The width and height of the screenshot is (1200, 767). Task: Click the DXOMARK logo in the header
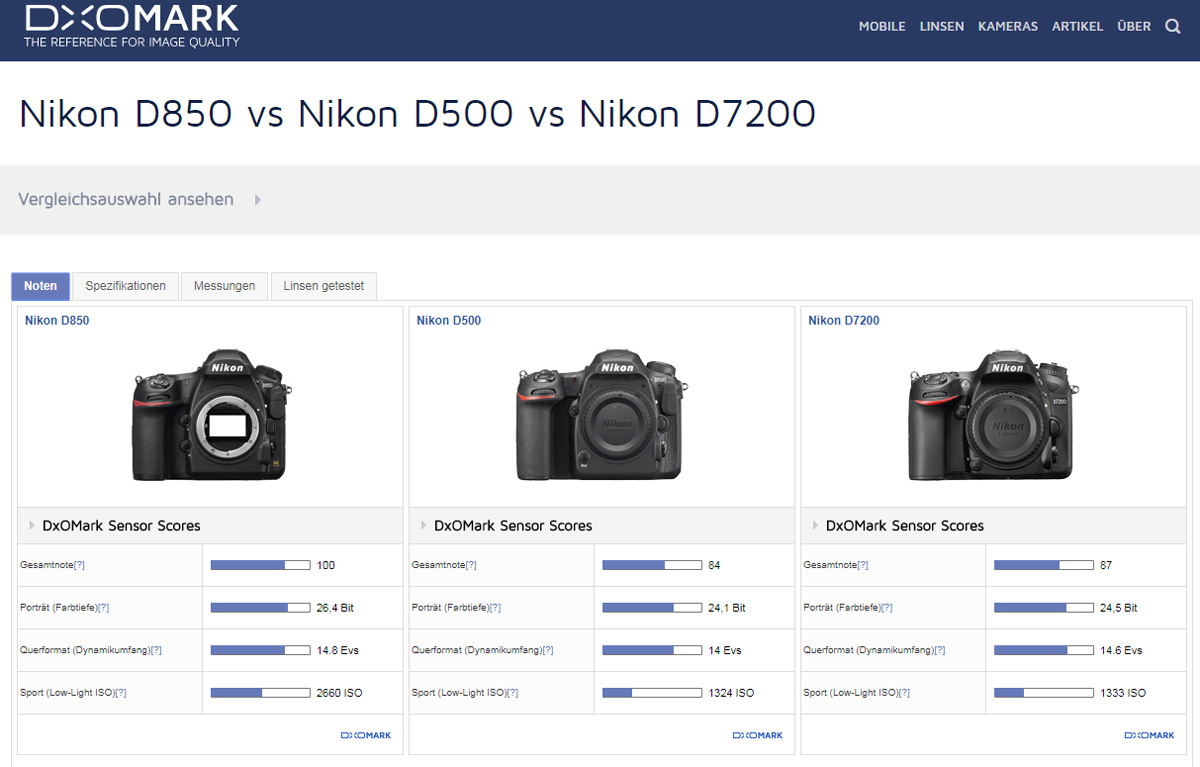point(132,26)
